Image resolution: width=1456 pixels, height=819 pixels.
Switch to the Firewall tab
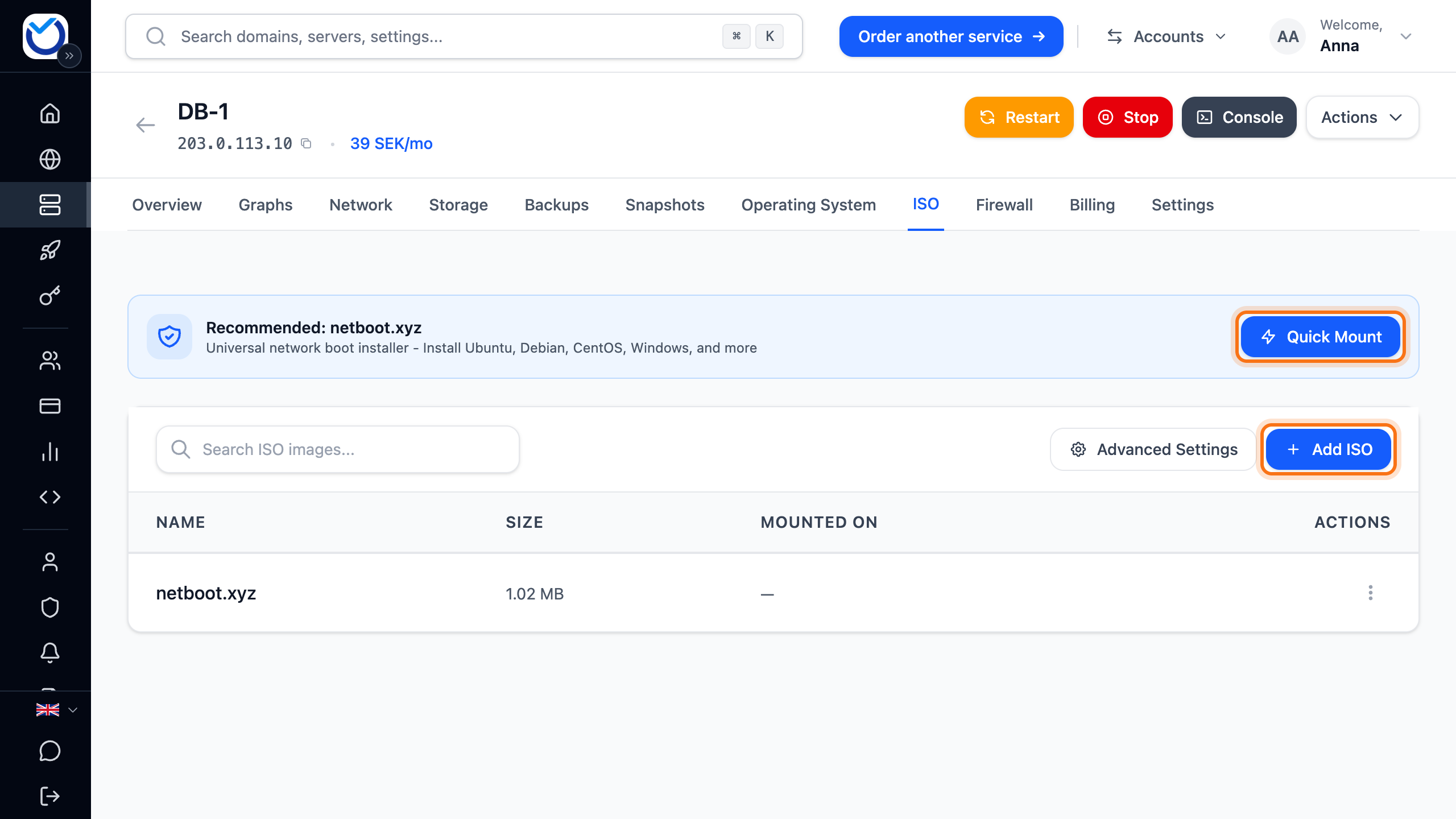click(x=1004, y=205)
